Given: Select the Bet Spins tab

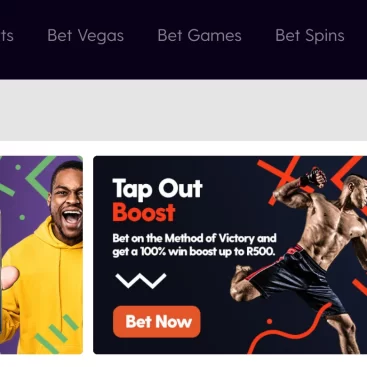Looking at the screenshot, I should [x=310, y=36].
